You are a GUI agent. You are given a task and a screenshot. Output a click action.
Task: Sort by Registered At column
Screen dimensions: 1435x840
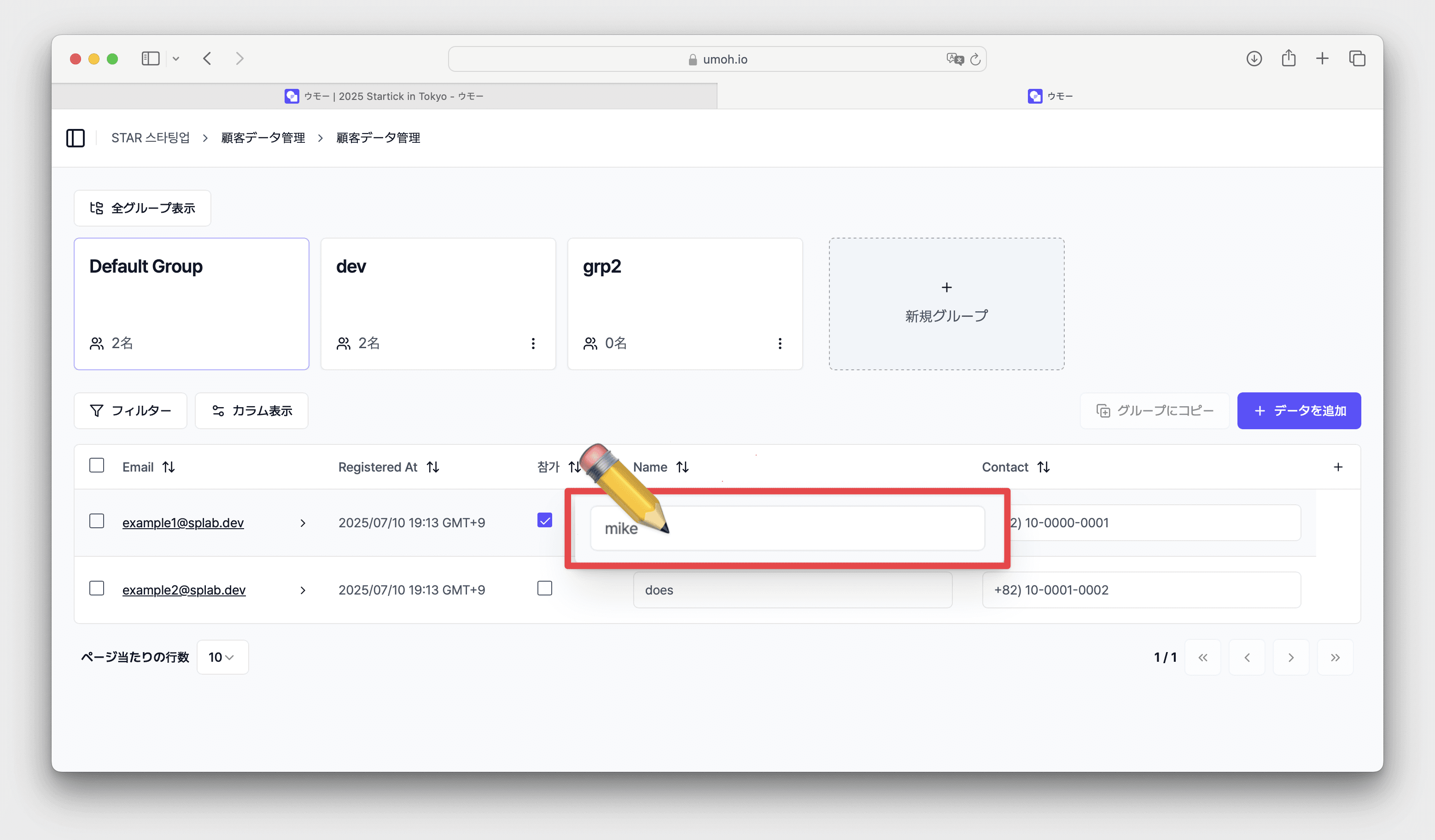click(x=433, y=467)
